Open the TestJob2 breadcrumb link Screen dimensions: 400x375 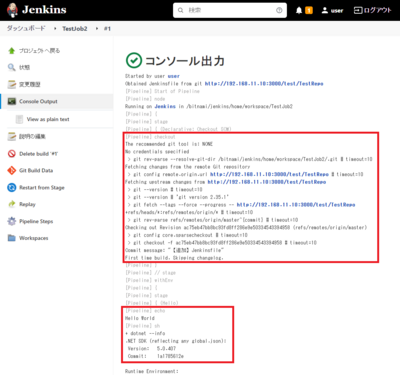(x=75, y=29)
